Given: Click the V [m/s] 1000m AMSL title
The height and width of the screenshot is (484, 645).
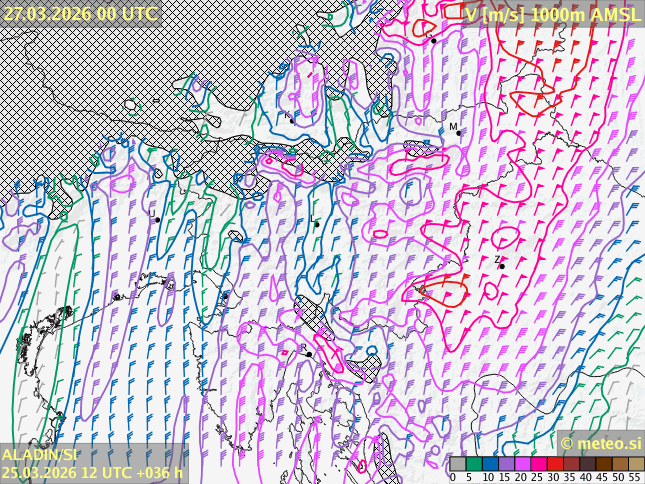Looking at the screenshot, I should pos(552,13).
